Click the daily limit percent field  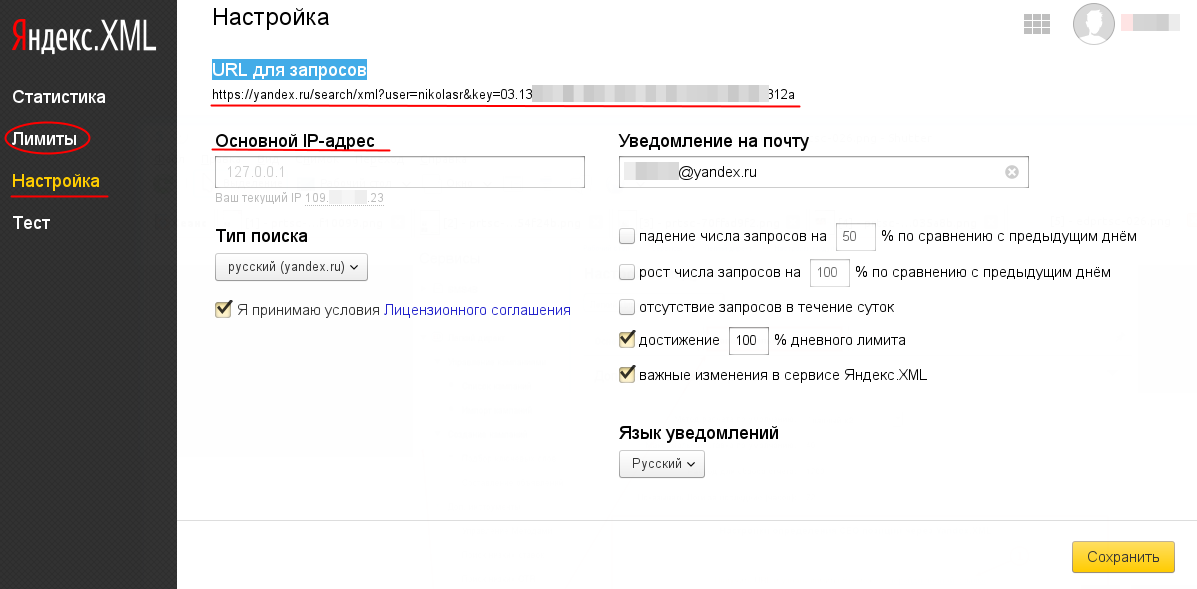748,340
